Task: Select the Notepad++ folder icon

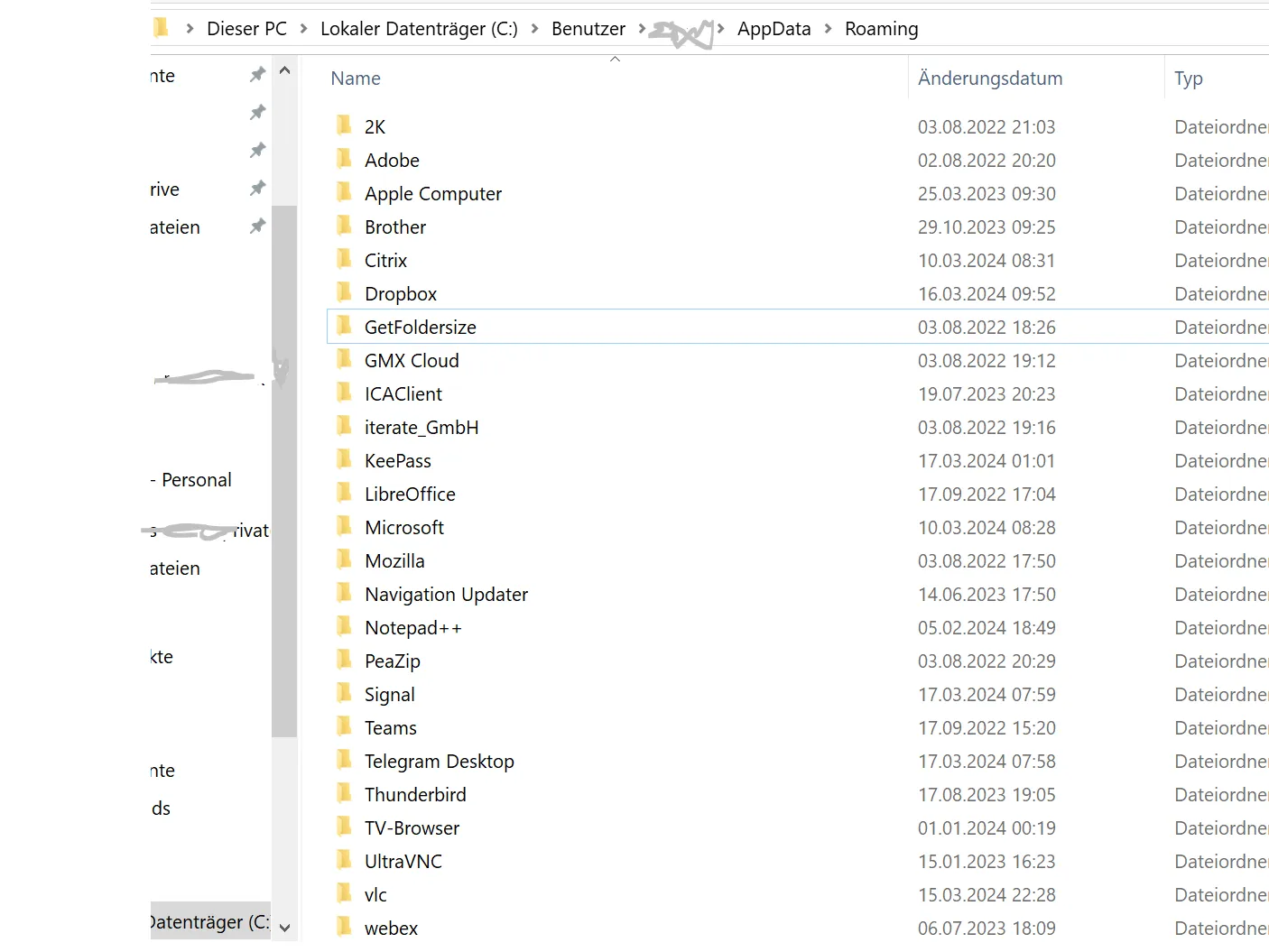Action: 344,627
